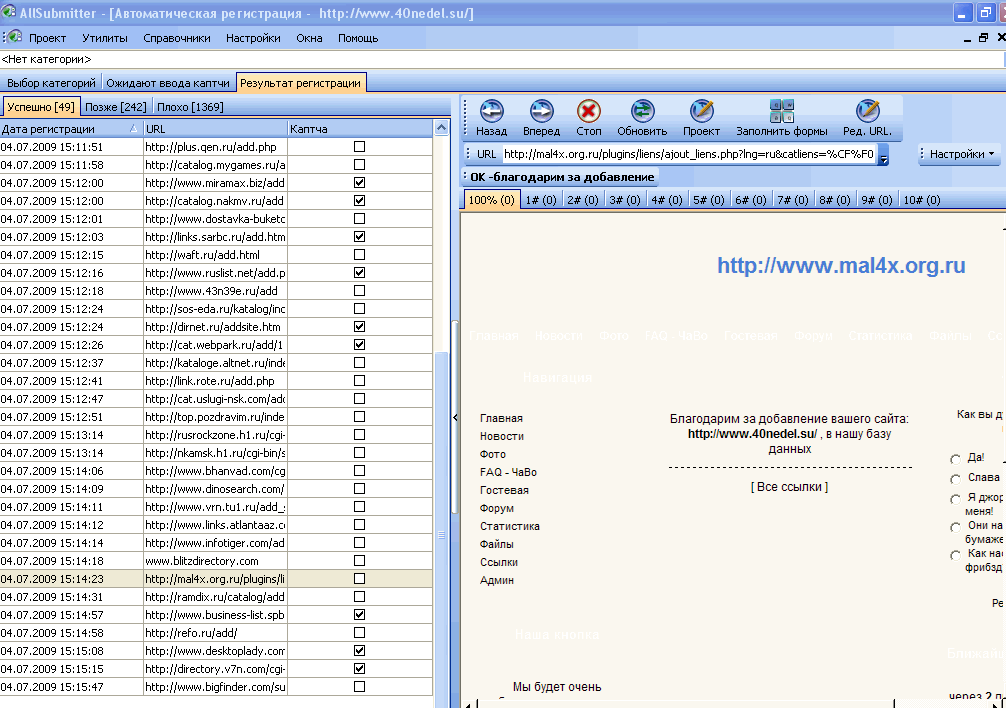Image resolution: width=1006 pixels, height=708 pixels.
Task: Click the "Все ссылки" link
Action: (x=789, y=487)
